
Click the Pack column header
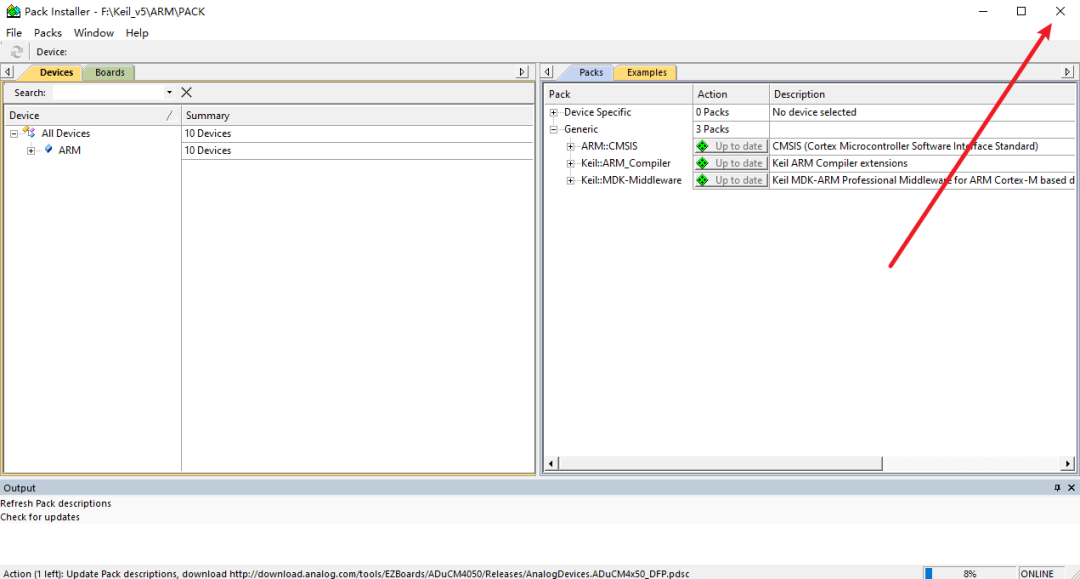click(x=619, y=94)
